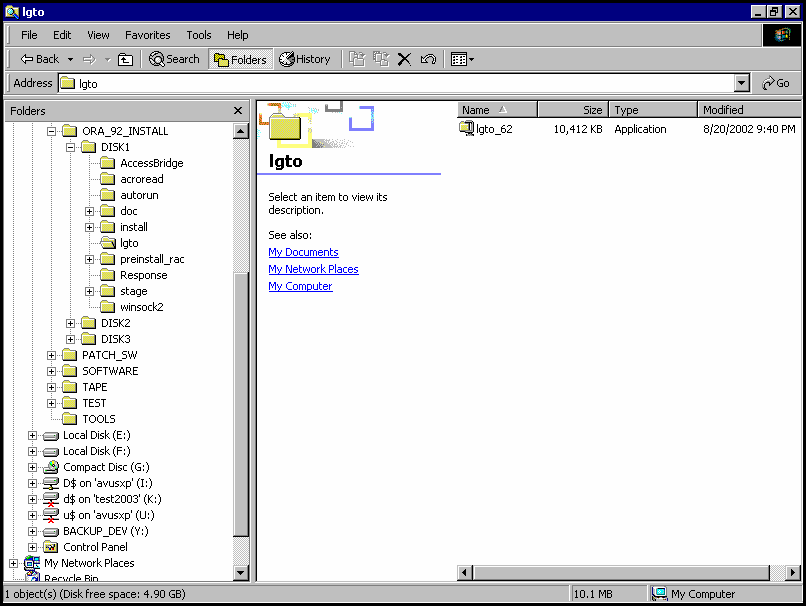The width and height of the screenshot is (806, 606).
Task: Open the Tools menu
Action: point(199,35)
